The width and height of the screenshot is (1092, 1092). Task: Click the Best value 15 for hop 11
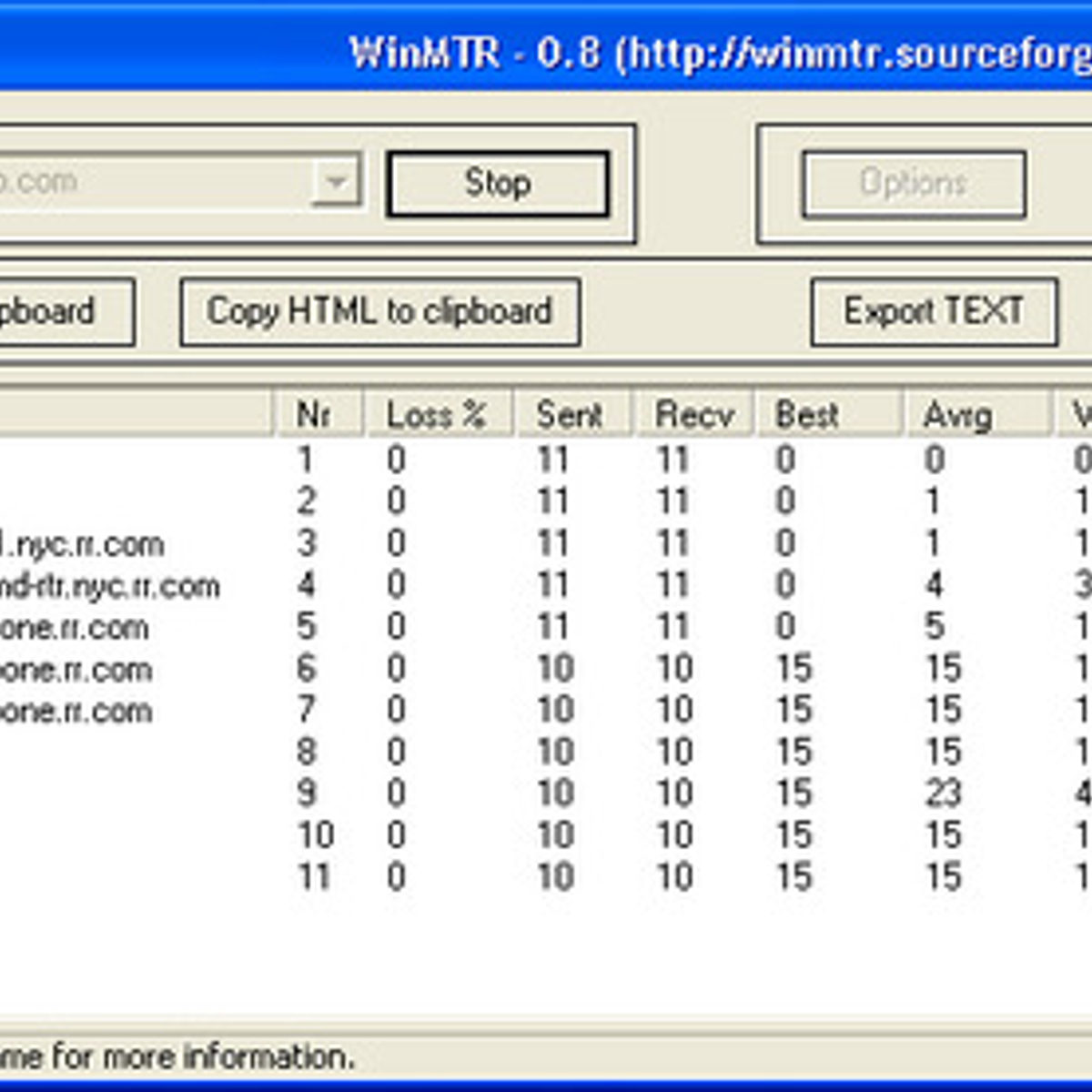click(x=794, y=877)
